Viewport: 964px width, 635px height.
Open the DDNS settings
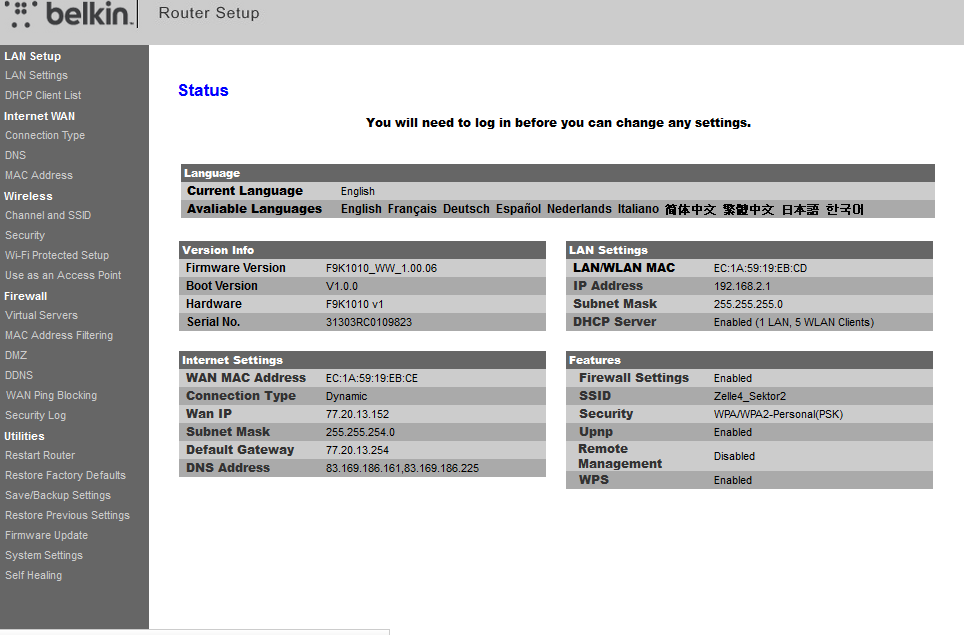(19, 375)
